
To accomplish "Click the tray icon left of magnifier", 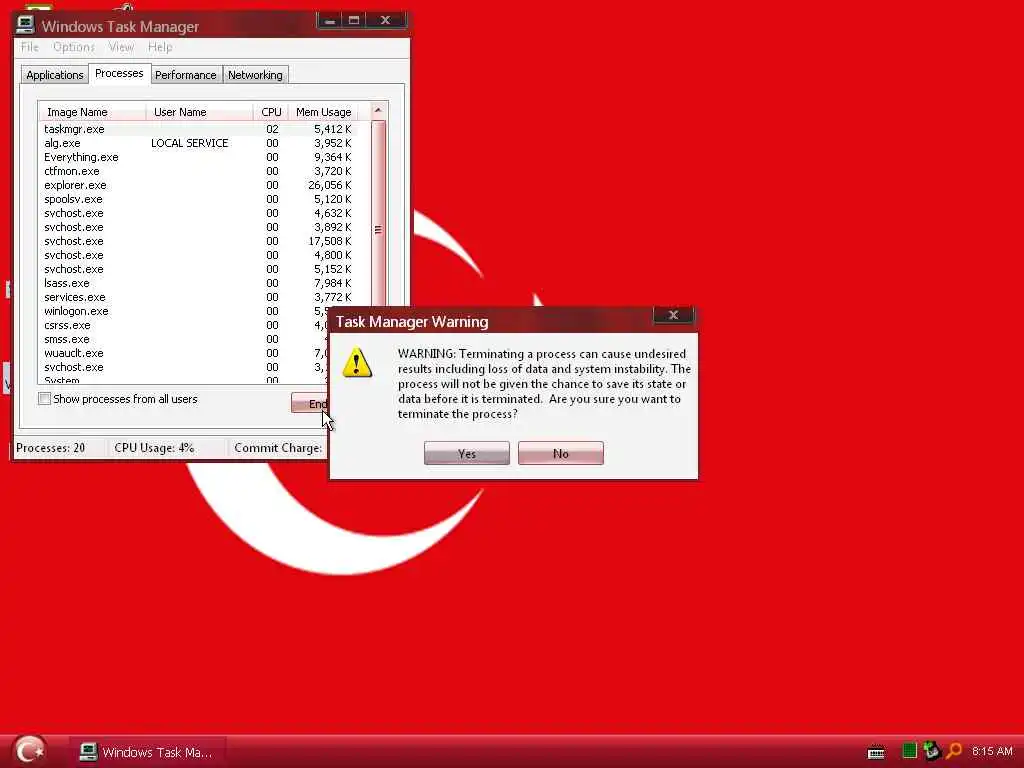I will [x=932, y=750].
